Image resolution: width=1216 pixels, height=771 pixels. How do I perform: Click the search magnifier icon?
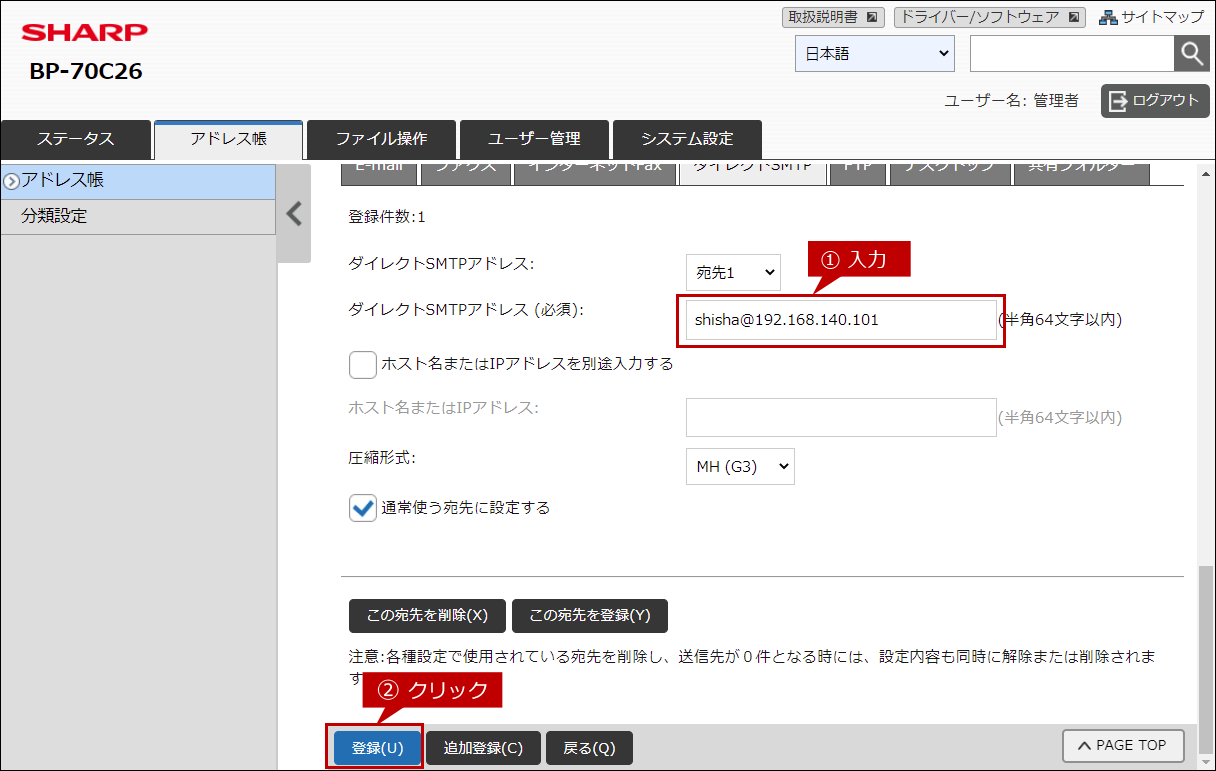tap(1191, 54)
